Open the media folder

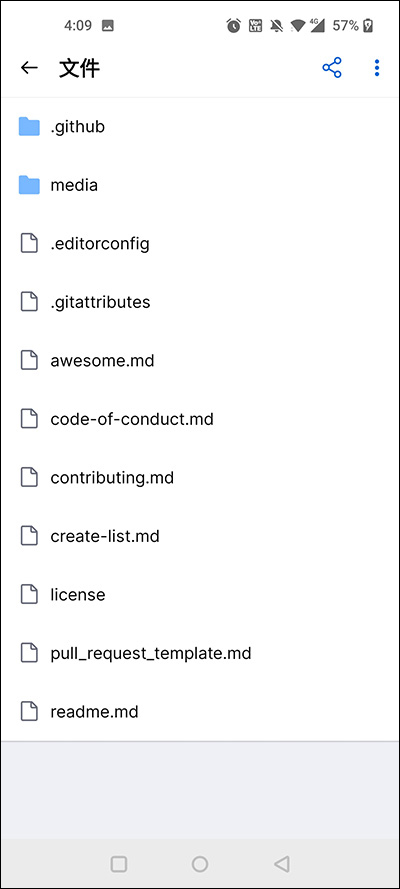200,185
